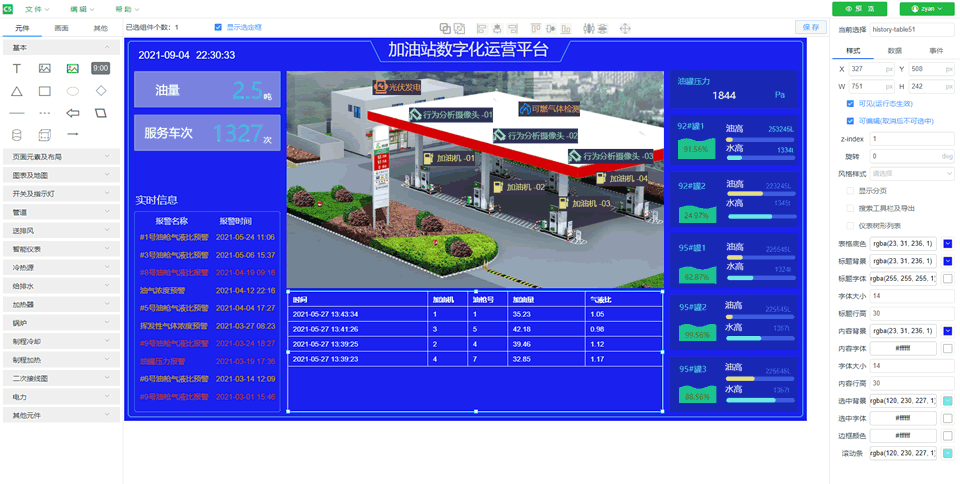Pick the colored picture element icon
The height and width of the screenshot is (484, 960).
click(x=73, y=69)
